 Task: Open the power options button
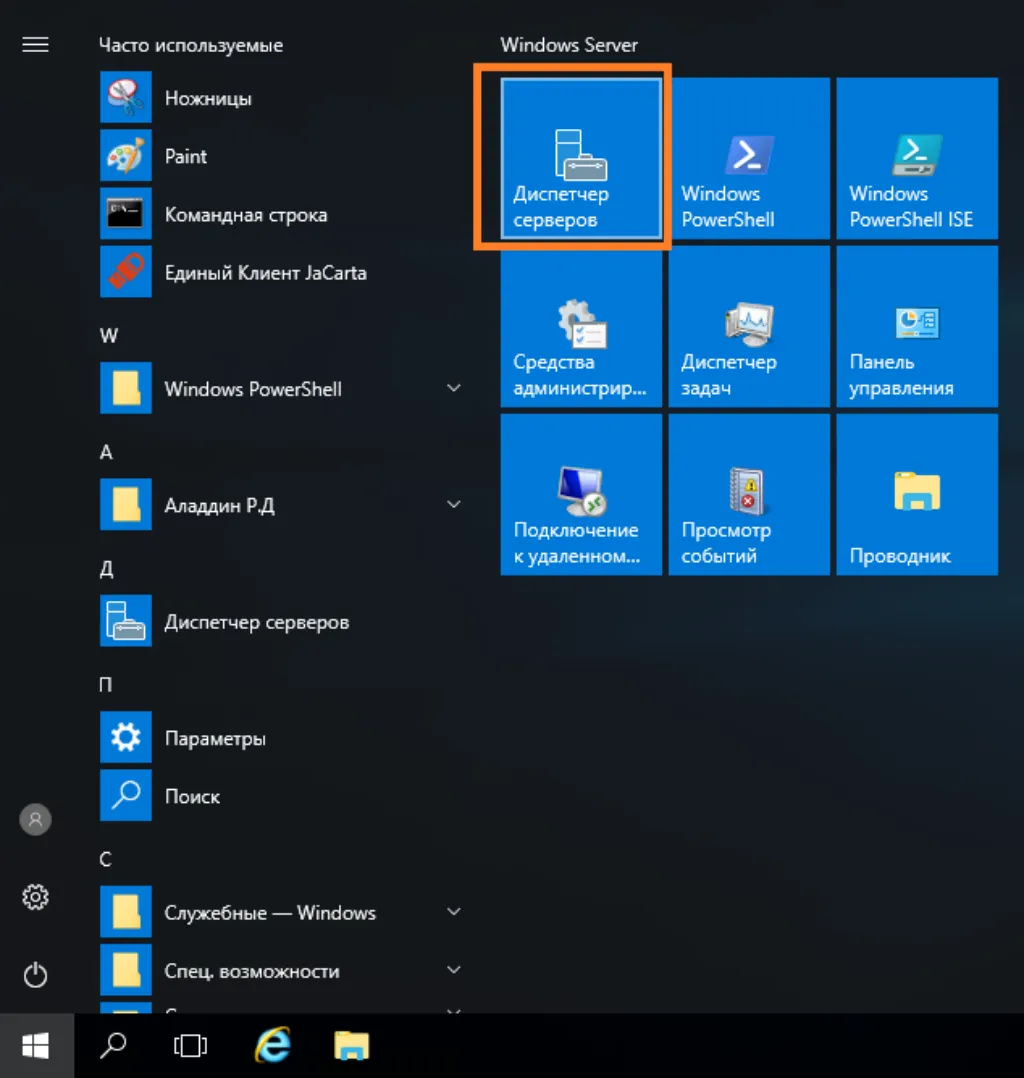click(35, 975)
